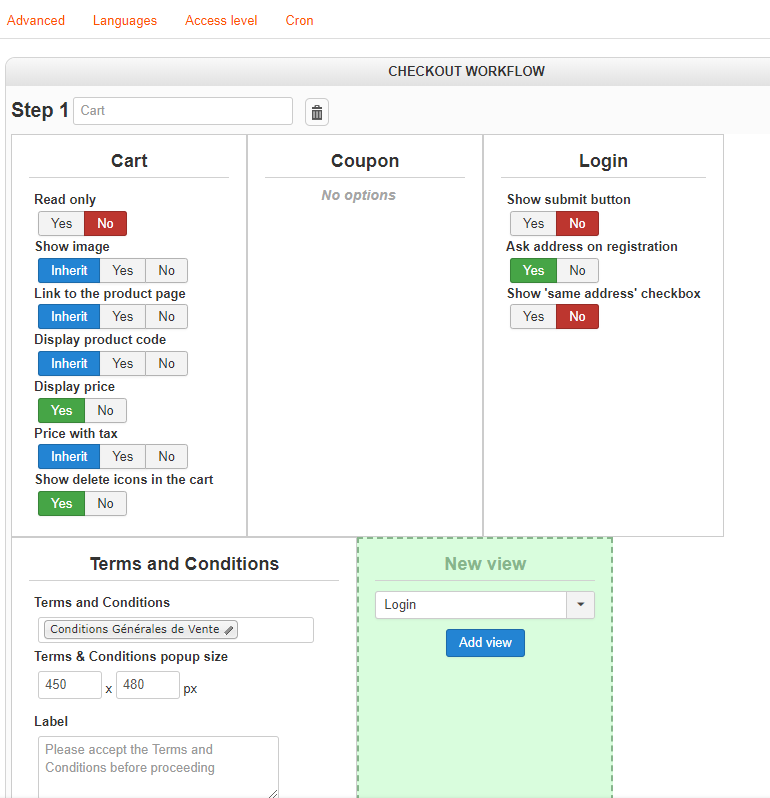The width and height of the screenshot is (770, 798).
Task: Click the Terms and Conditions article field
Action: coord(176,630)
